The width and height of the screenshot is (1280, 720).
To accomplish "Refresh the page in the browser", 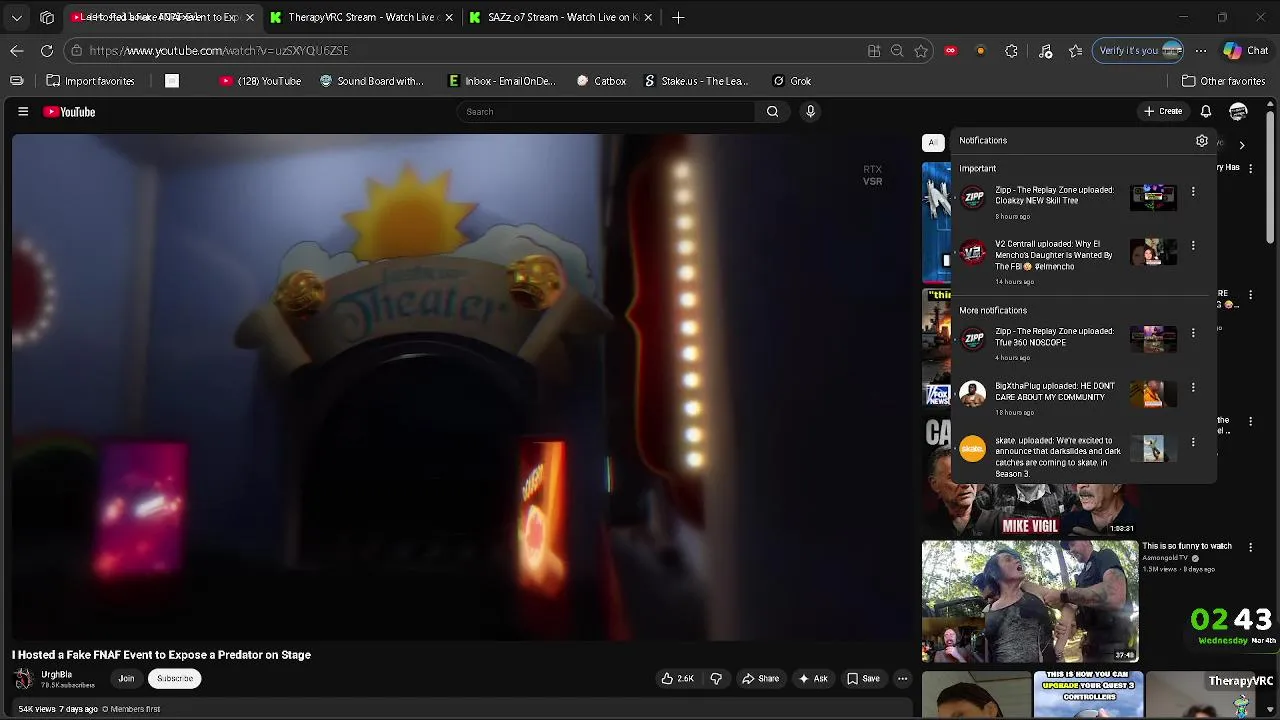I will [47, 51].
